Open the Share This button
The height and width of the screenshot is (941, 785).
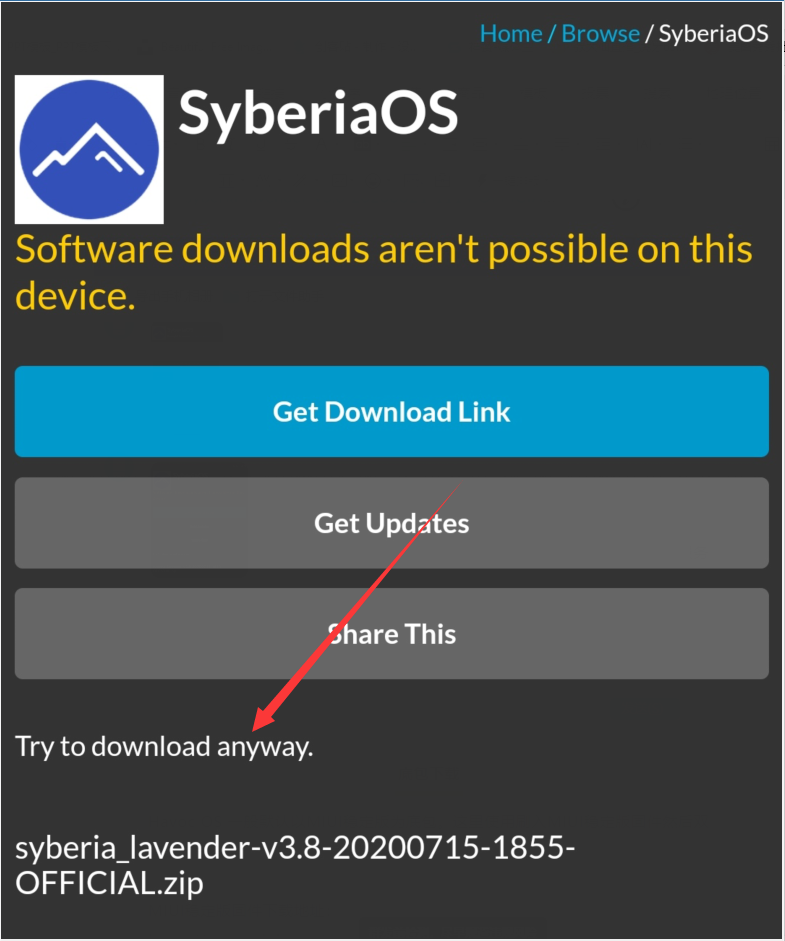coord(392,634)
